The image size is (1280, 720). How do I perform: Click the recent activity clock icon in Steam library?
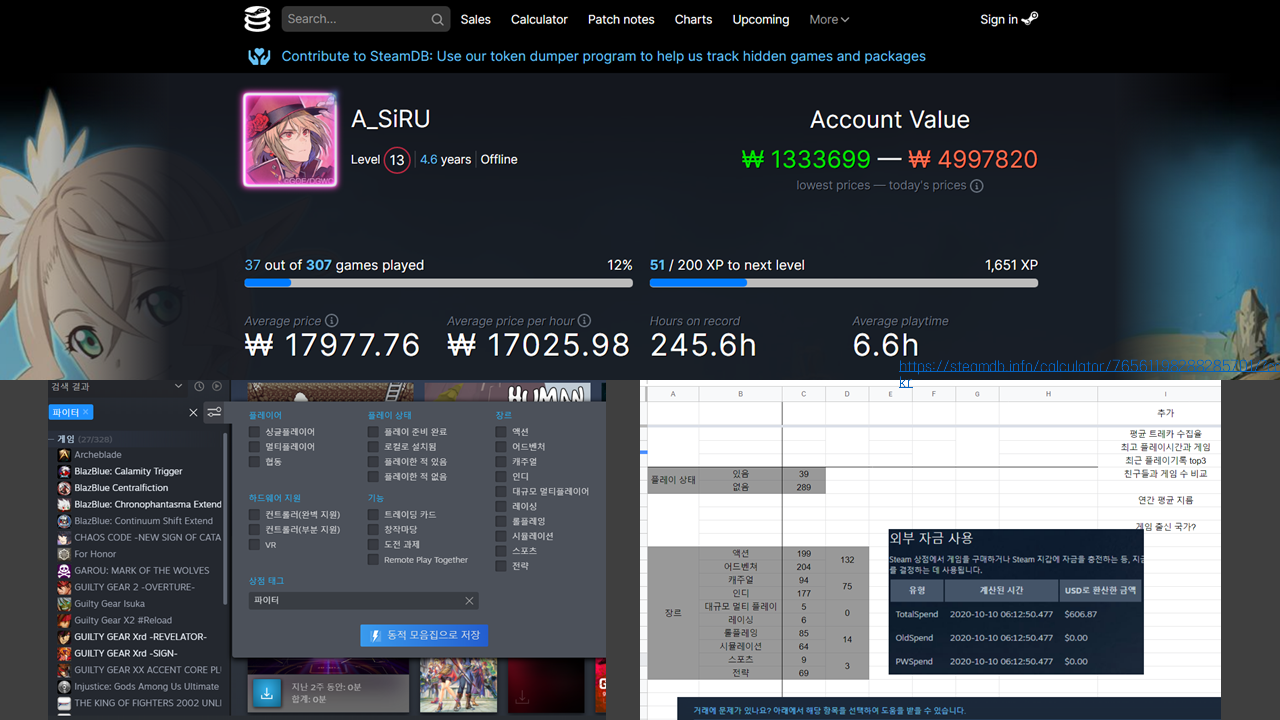pos(199,386)
